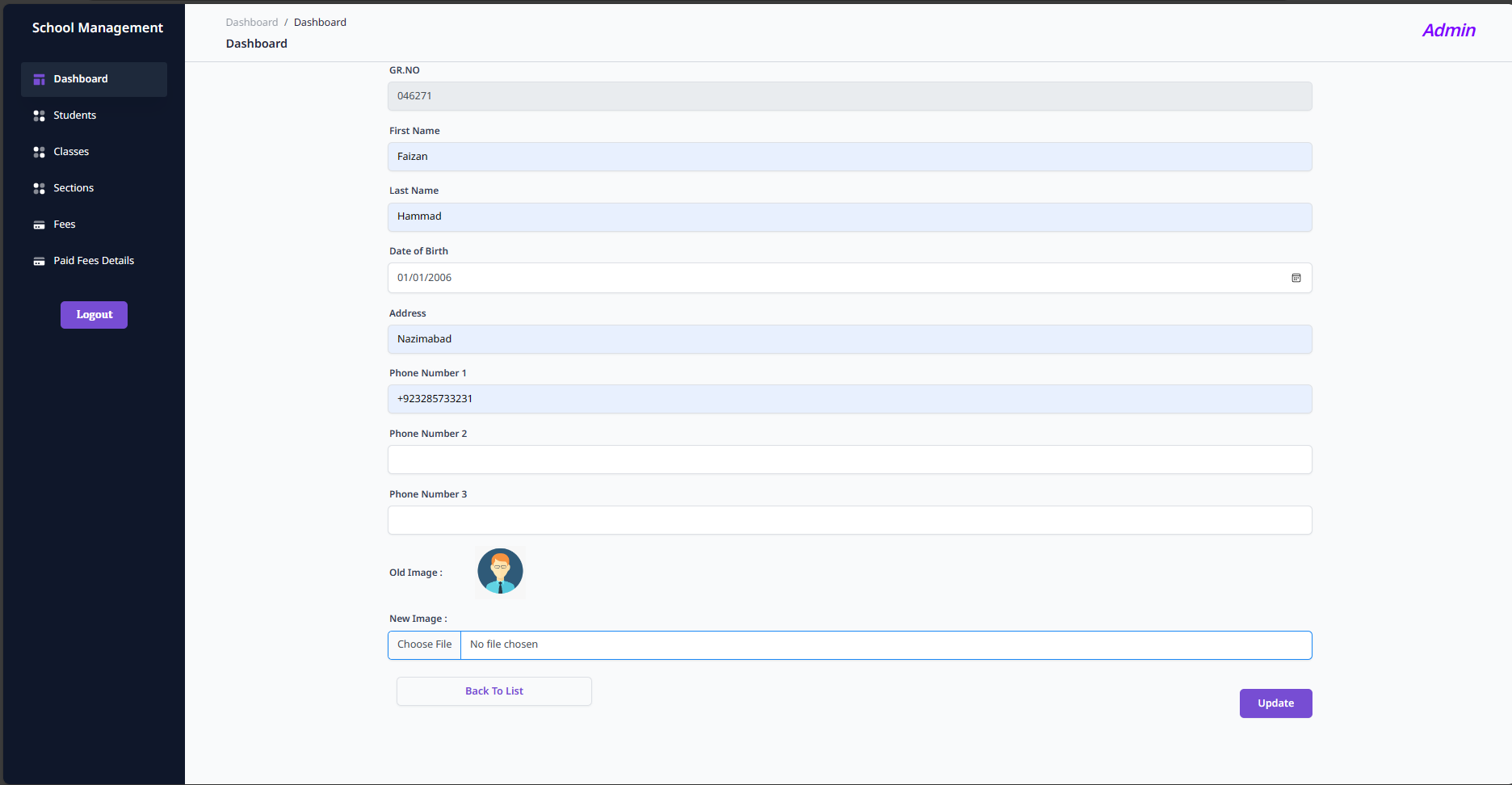The image size is (1512, 785).
Task: Click the Classes sidebar icon
Action: [39, 152]
